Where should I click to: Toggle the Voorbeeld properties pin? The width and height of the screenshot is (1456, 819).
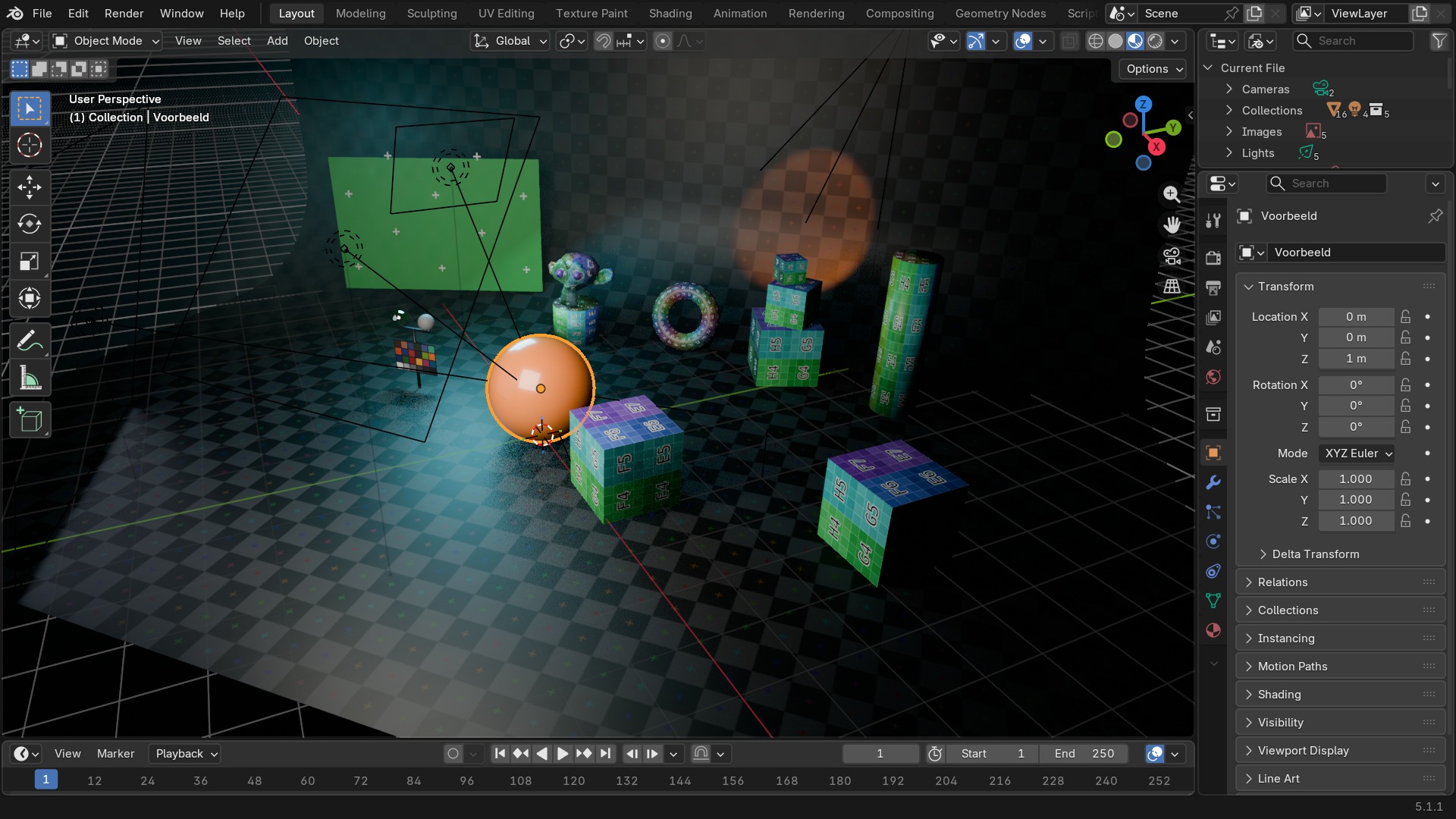[x=1435, y=216]
